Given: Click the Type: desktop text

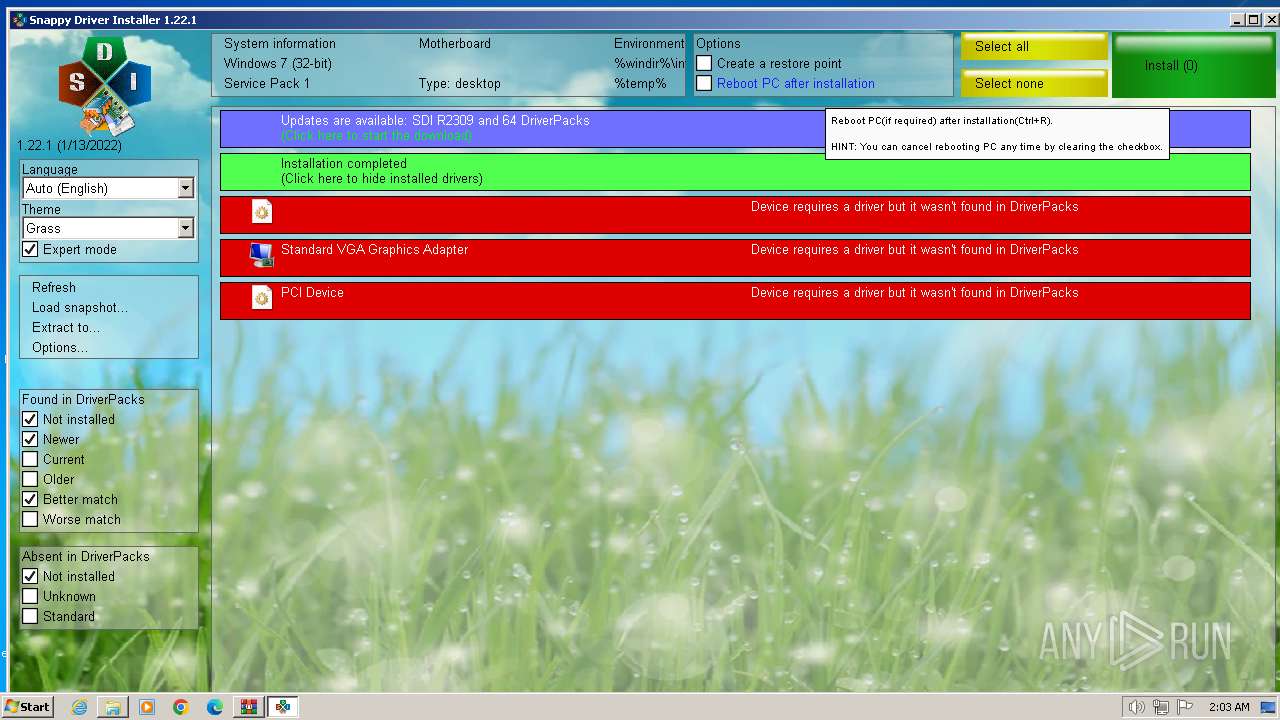Looking at the screenshot, I should [x=460, y=83].
